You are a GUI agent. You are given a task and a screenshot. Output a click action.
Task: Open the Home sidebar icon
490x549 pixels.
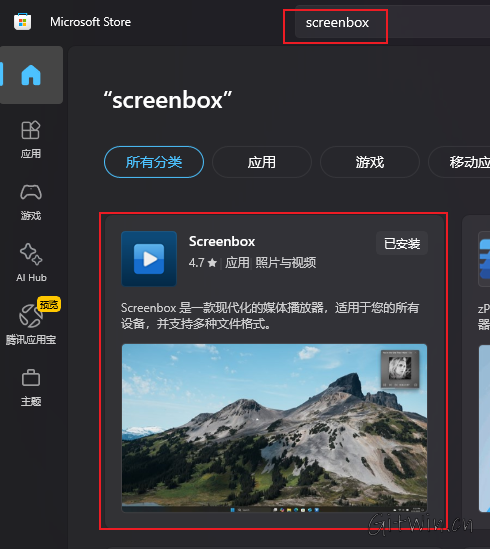point(31,75)
